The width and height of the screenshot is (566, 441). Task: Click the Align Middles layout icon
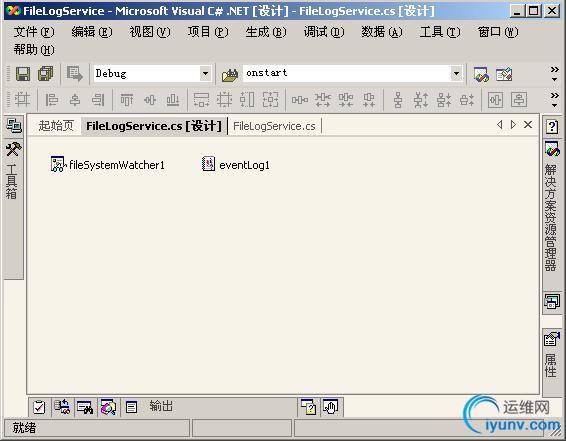150,100
